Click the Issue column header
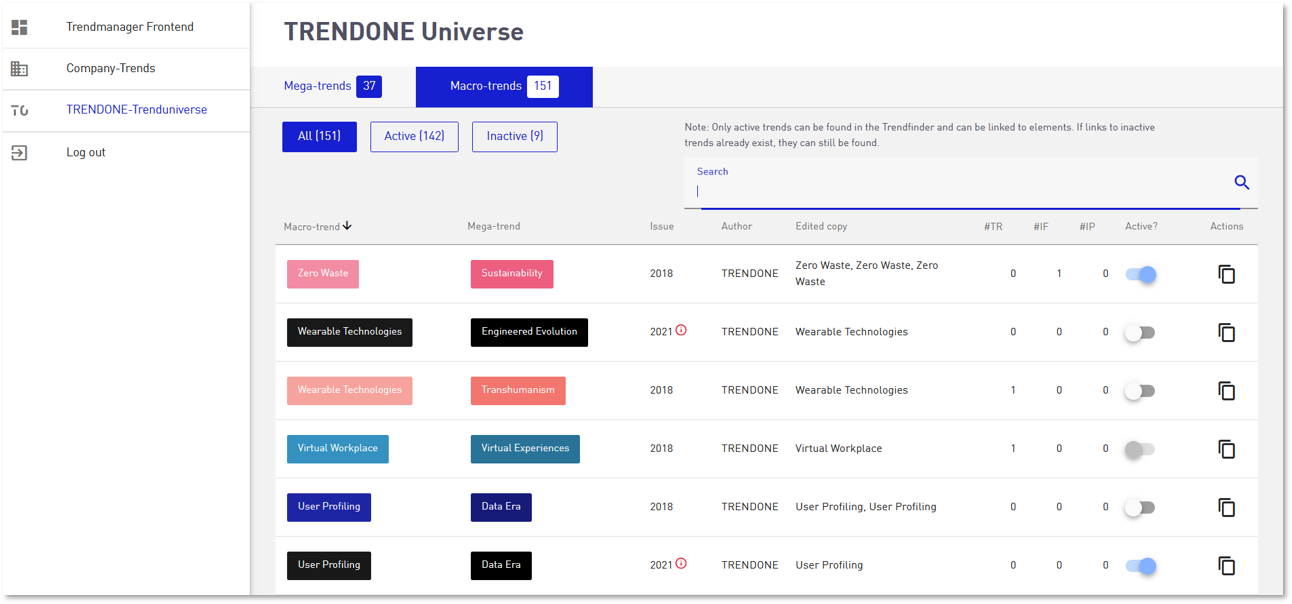 [662, 227]
